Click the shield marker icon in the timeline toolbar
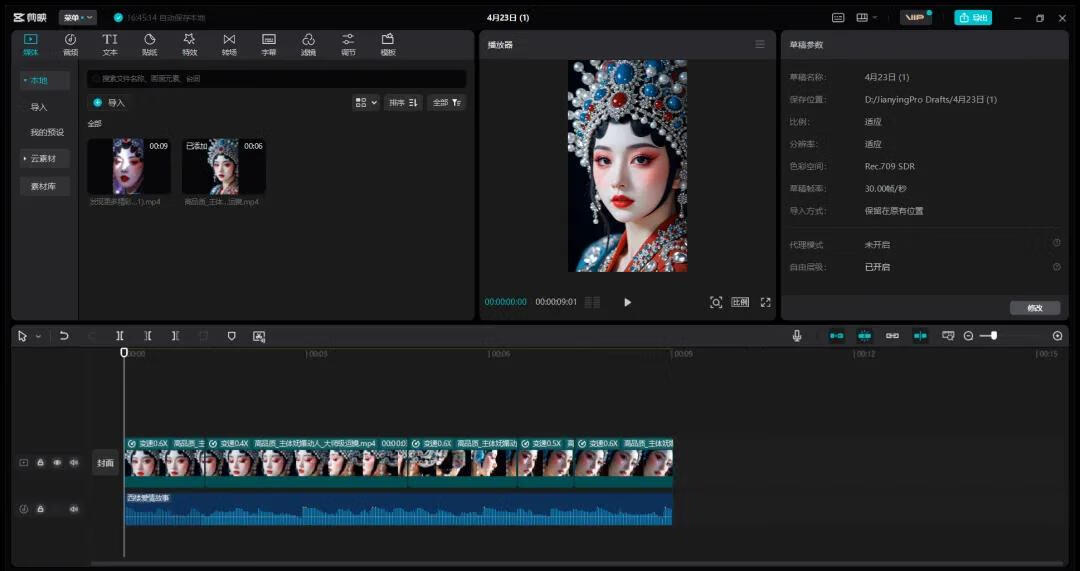Image resolution: width=1080 pixels, height=571 pixels. 231,336
